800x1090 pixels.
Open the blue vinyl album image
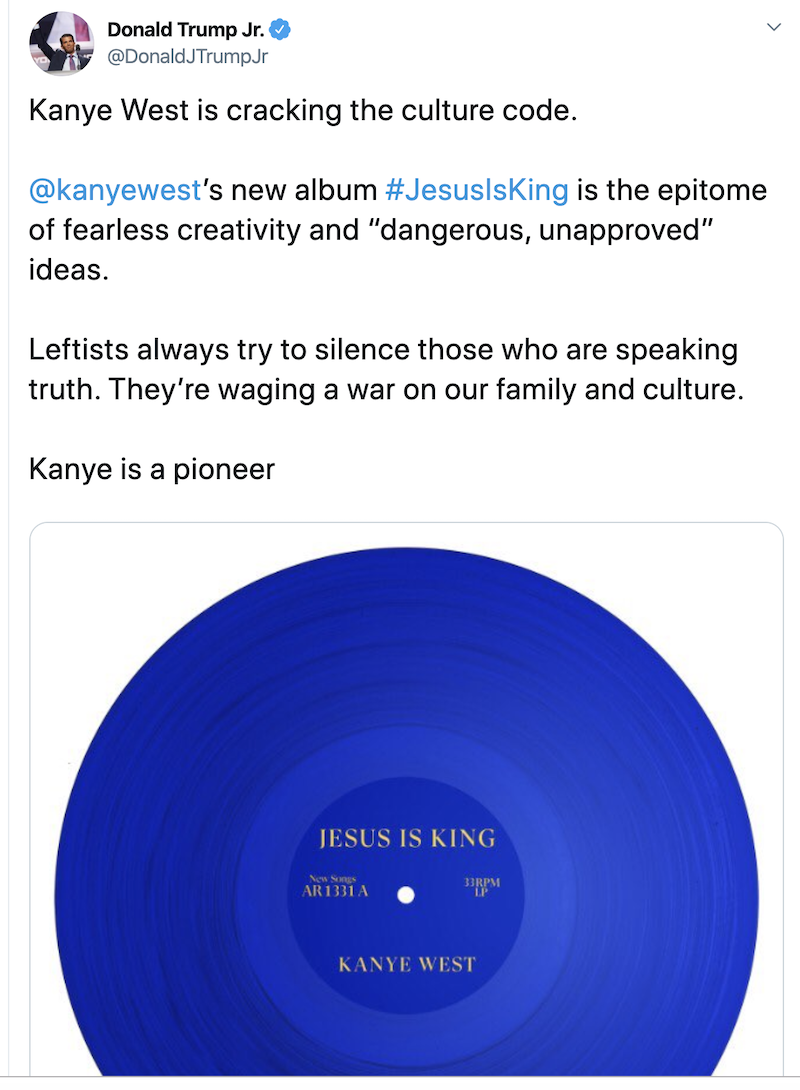[x=407, y=799]
